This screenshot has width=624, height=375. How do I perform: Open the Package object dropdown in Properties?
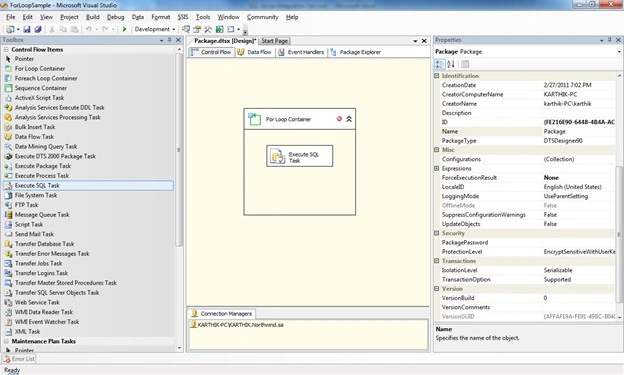click(x=619, y=52)
